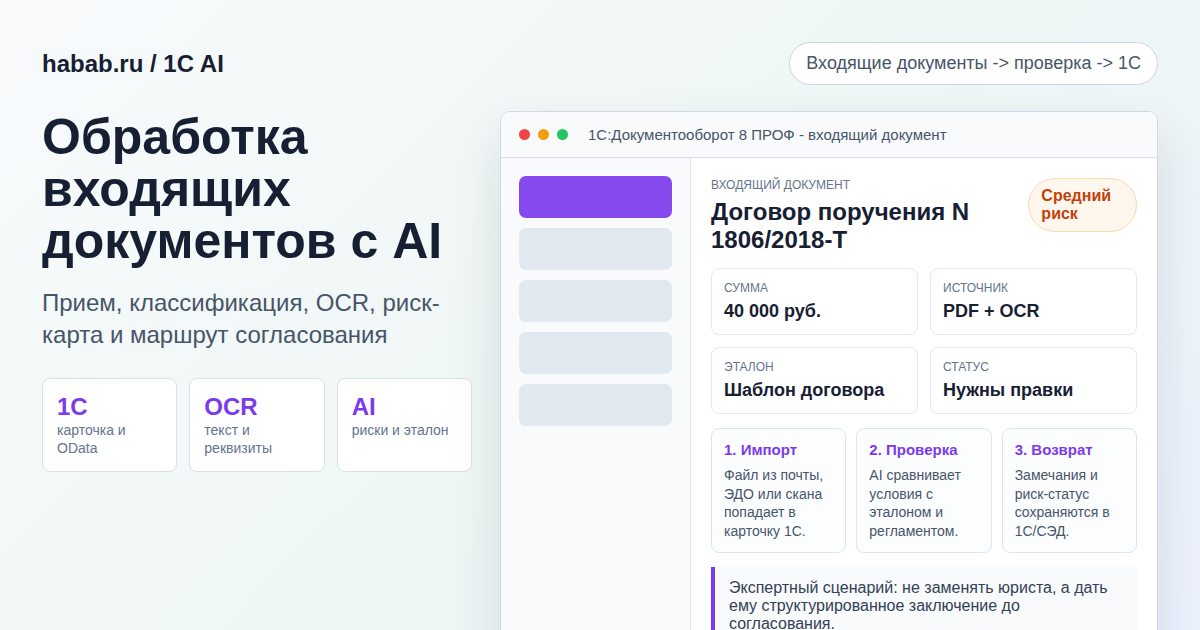The width and height of the screenshot is (1200, 630).
Task: Click the green window maximize dot
Action: [562, 135]
